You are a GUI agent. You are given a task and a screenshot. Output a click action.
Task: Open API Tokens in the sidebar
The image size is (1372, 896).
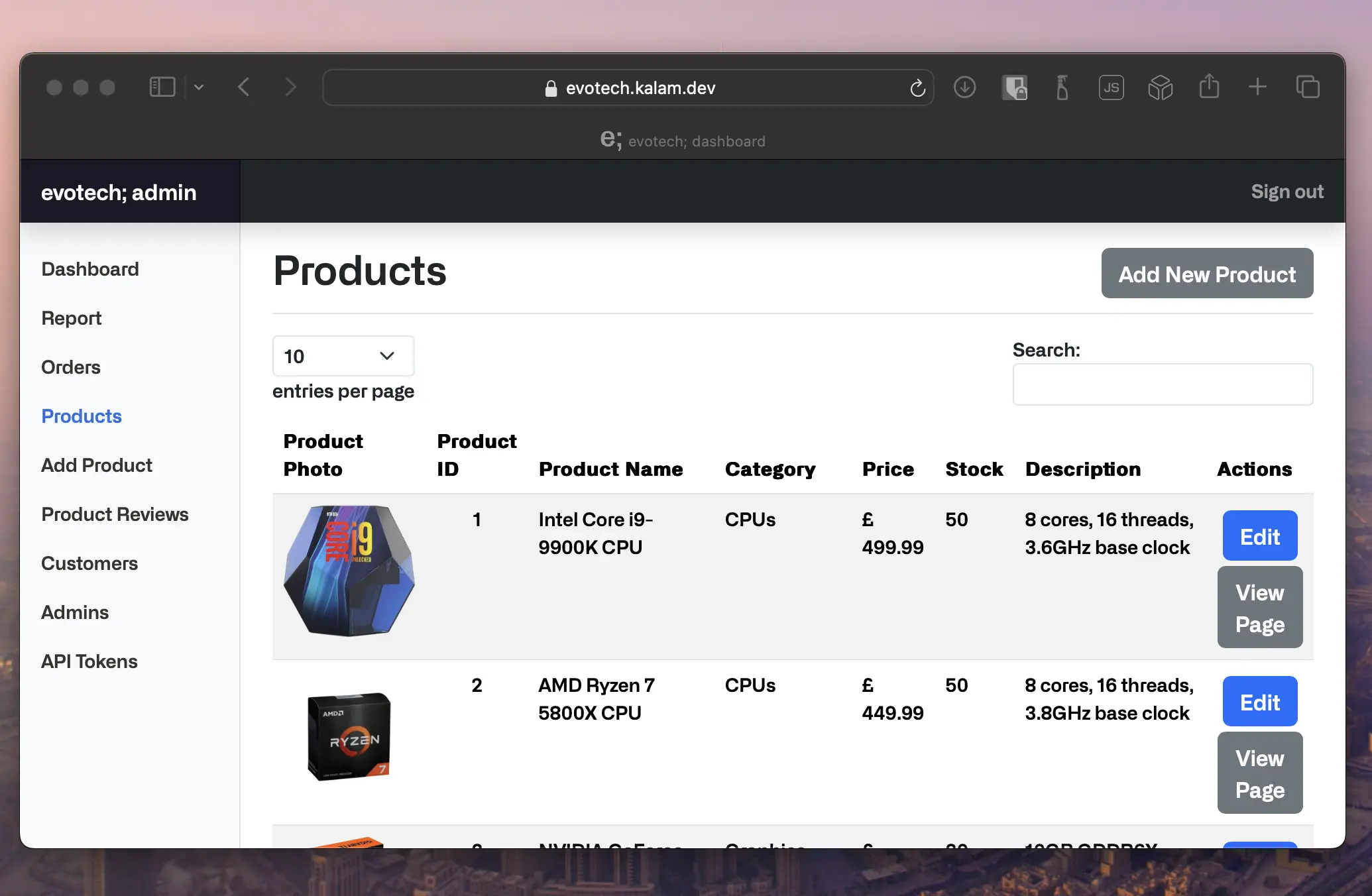point(89,661)
